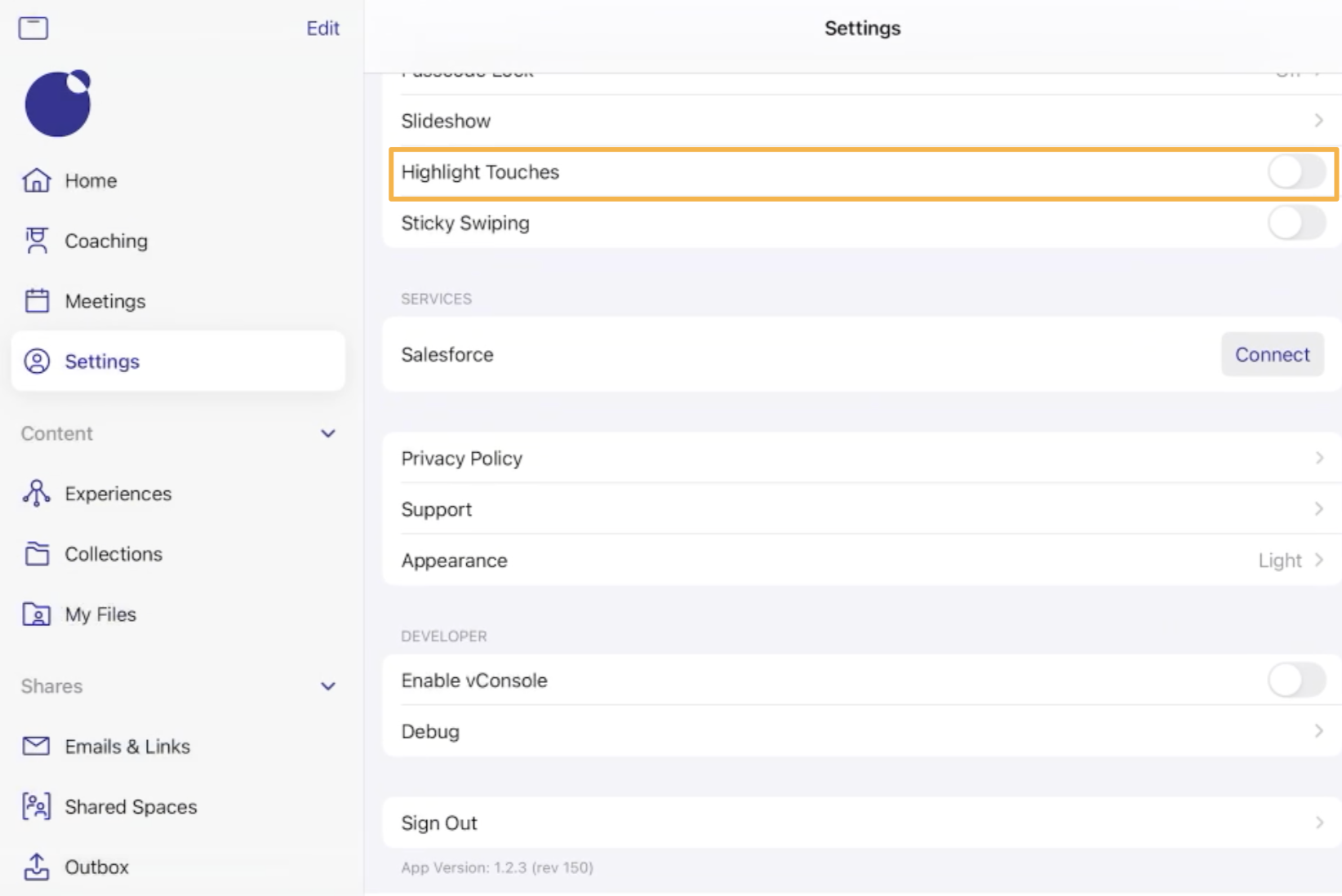Click the Outbox upload icon
The image size is (1342, 896).
[37, 867]
